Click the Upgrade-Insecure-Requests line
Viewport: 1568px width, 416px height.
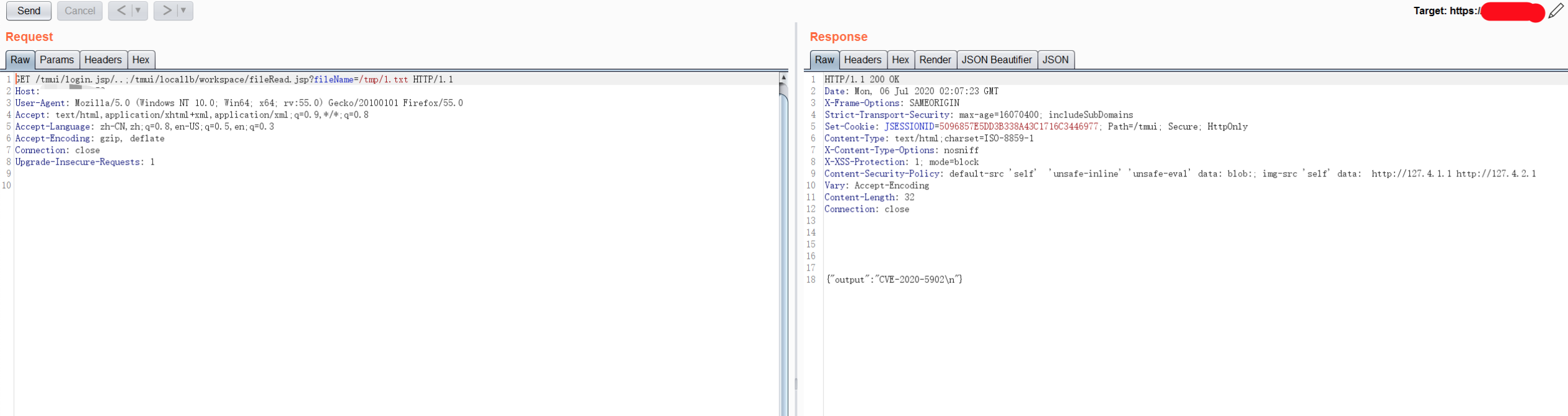85,162
